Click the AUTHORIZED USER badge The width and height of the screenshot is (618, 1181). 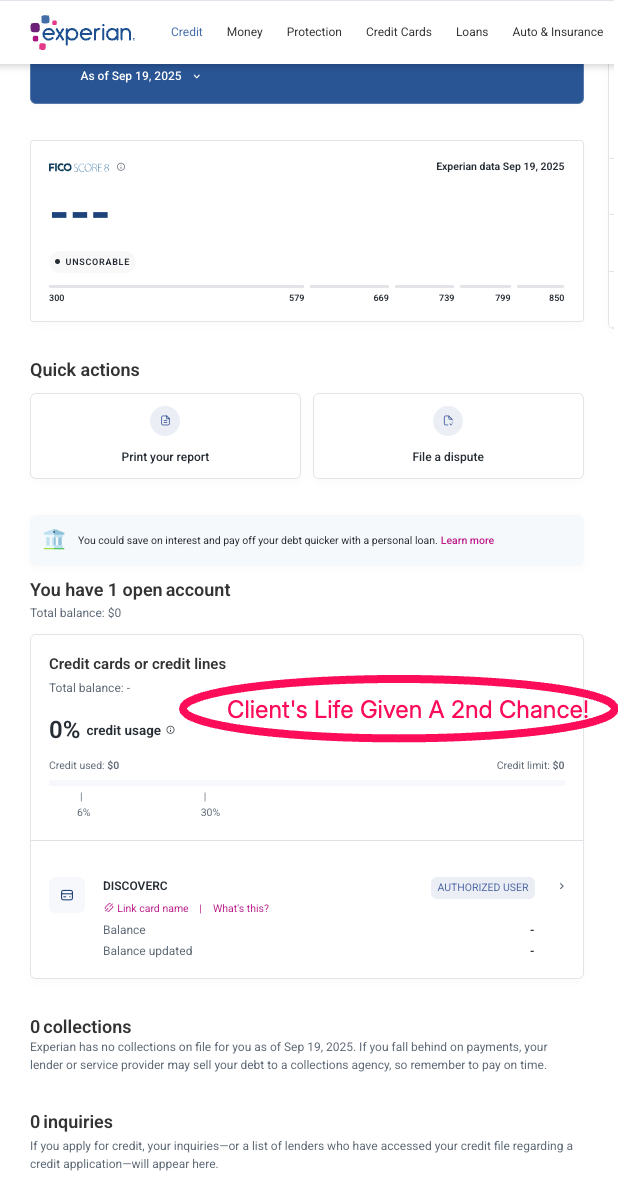coord(483,887)
